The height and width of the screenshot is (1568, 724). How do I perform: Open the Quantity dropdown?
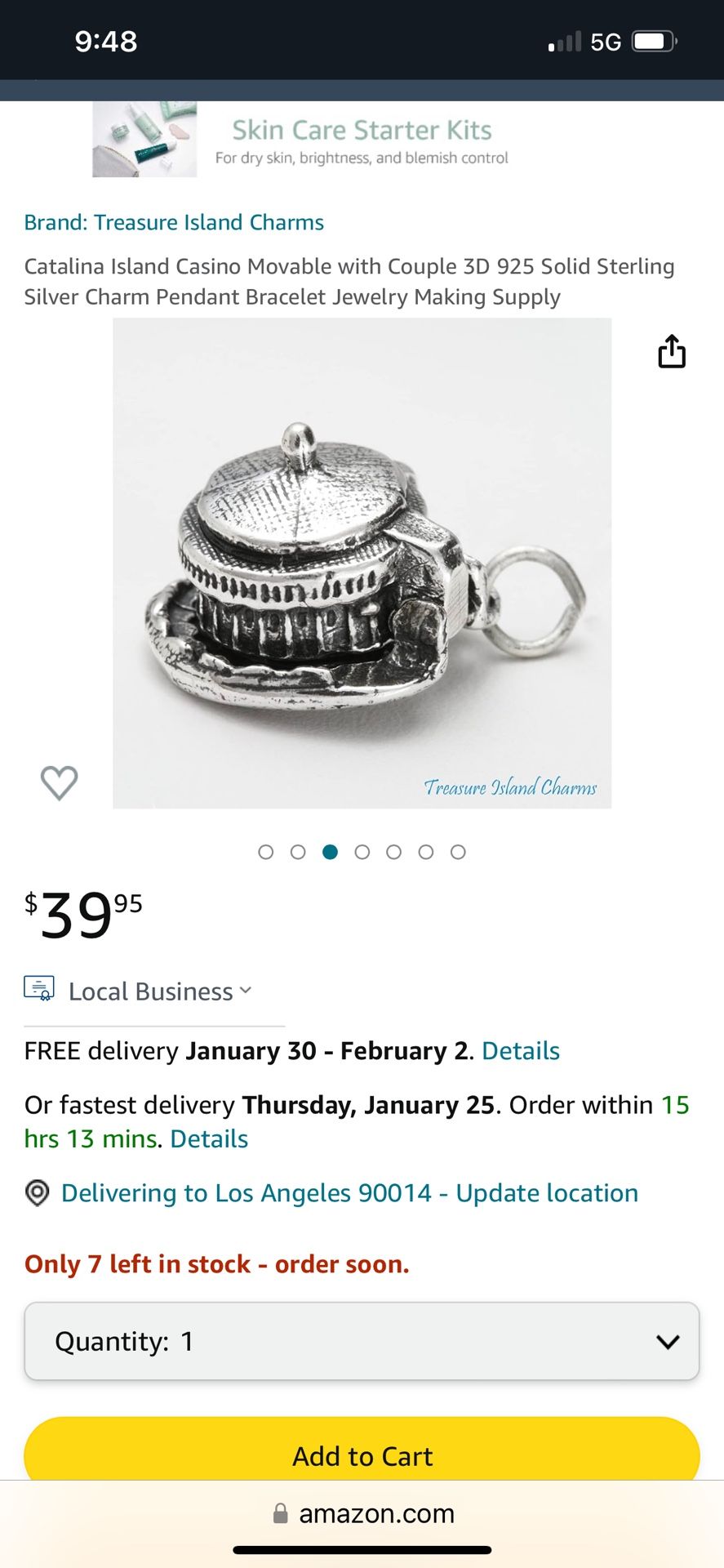(x=362, y=1341)
